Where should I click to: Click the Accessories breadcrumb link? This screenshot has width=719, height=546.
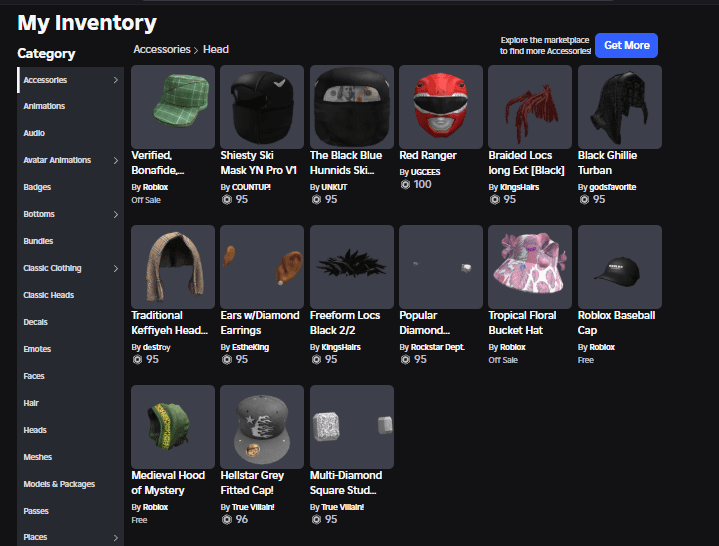click(161, 49)
